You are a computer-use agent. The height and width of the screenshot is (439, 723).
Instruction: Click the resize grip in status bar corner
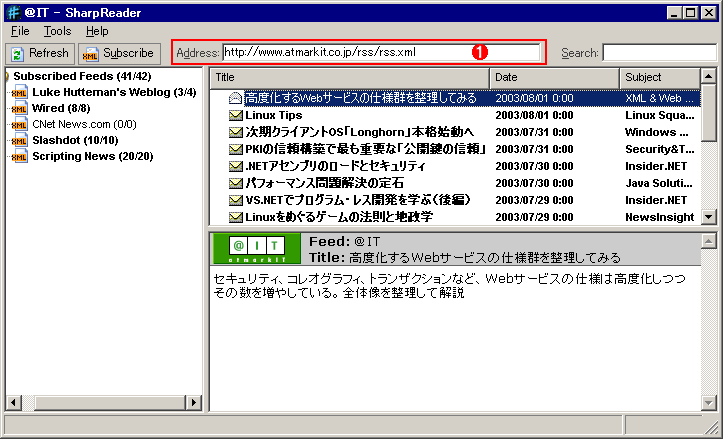(711, 427)
